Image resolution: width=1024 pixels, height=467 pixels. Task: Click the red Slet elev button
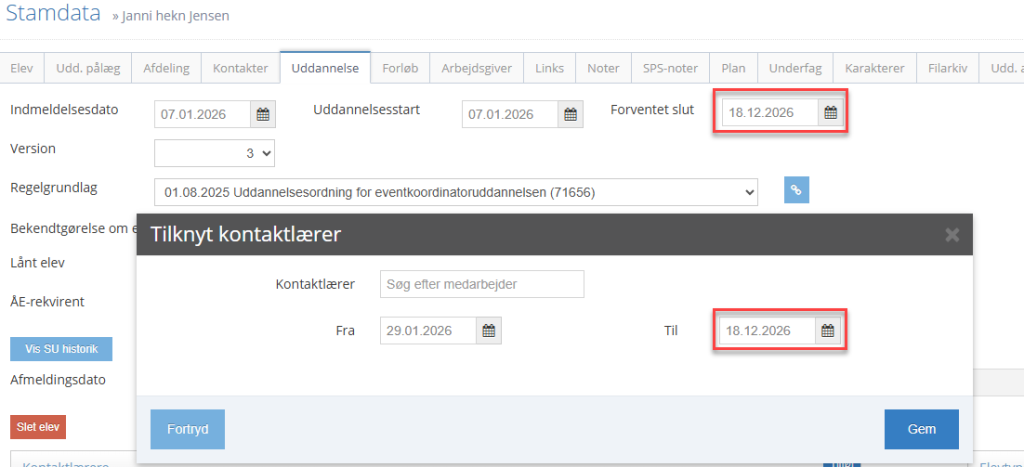click(x=38, y=427)
